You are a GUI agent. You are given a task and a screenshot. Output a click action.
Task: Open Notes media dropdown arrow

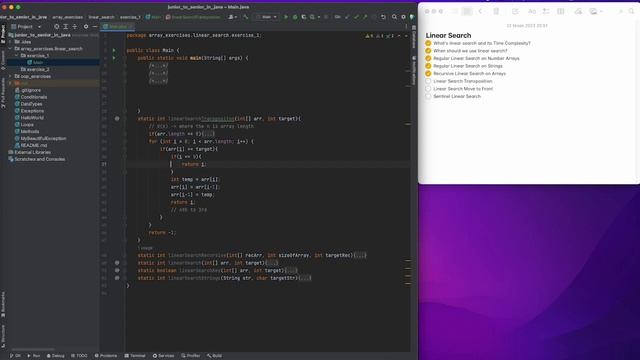(x=601, y=11)
